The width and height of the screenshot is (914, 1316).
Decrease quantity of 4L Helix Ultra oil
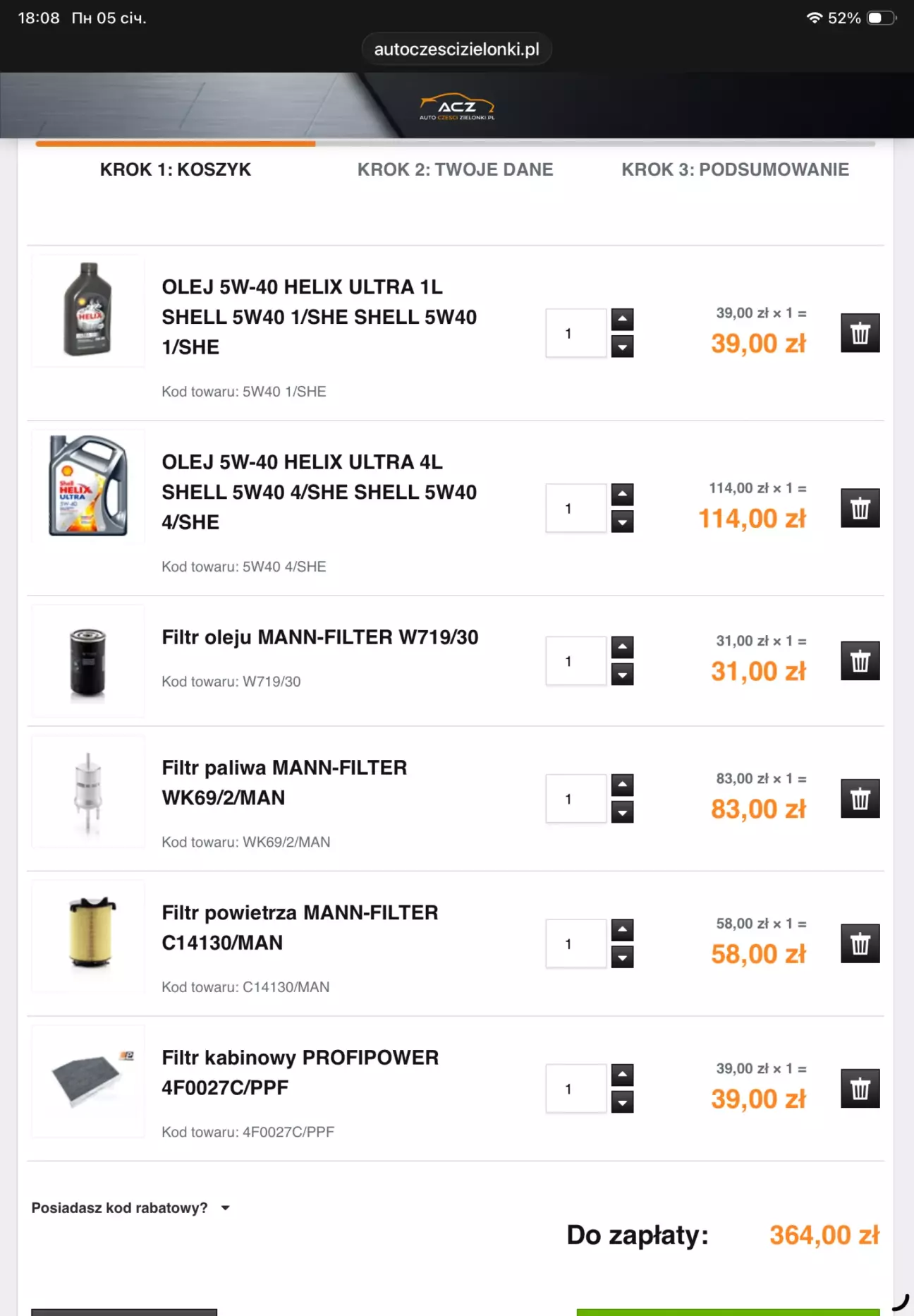pos(622,522)
